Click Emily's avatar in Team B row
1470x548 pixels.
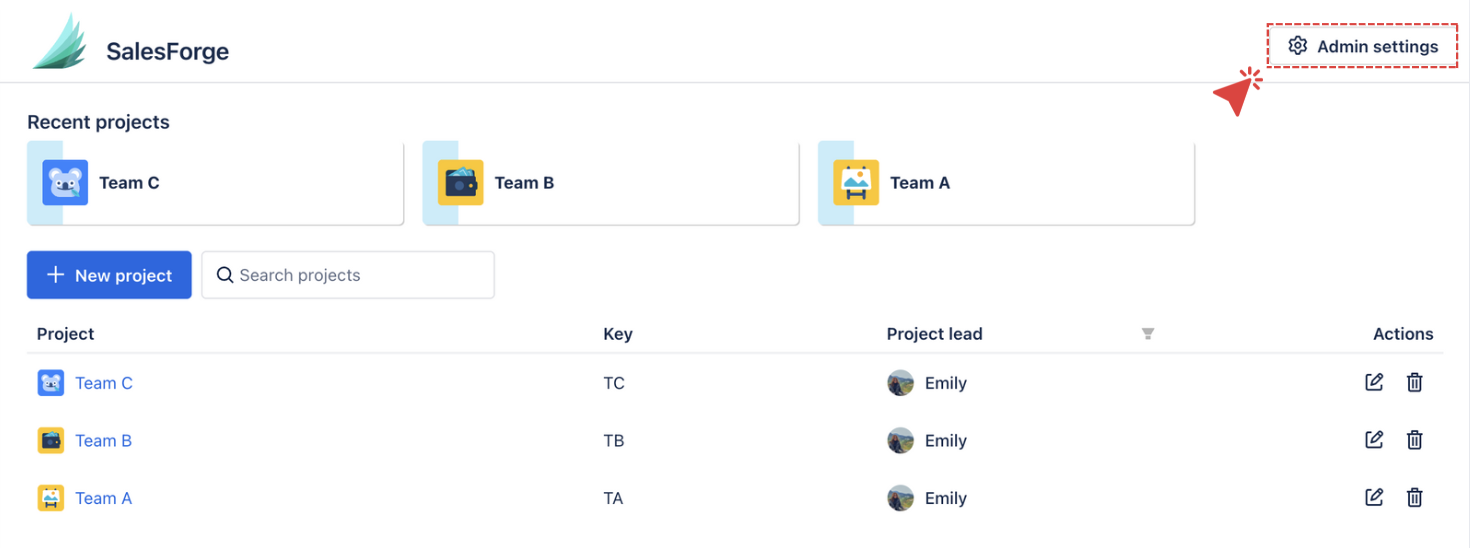click(900, 441)
